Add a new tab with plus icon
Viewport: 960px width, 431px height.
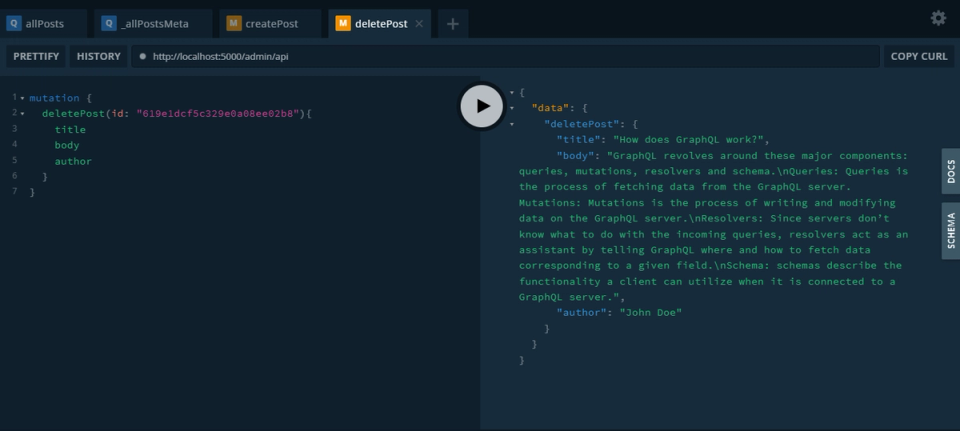click(x=452, y=24)
